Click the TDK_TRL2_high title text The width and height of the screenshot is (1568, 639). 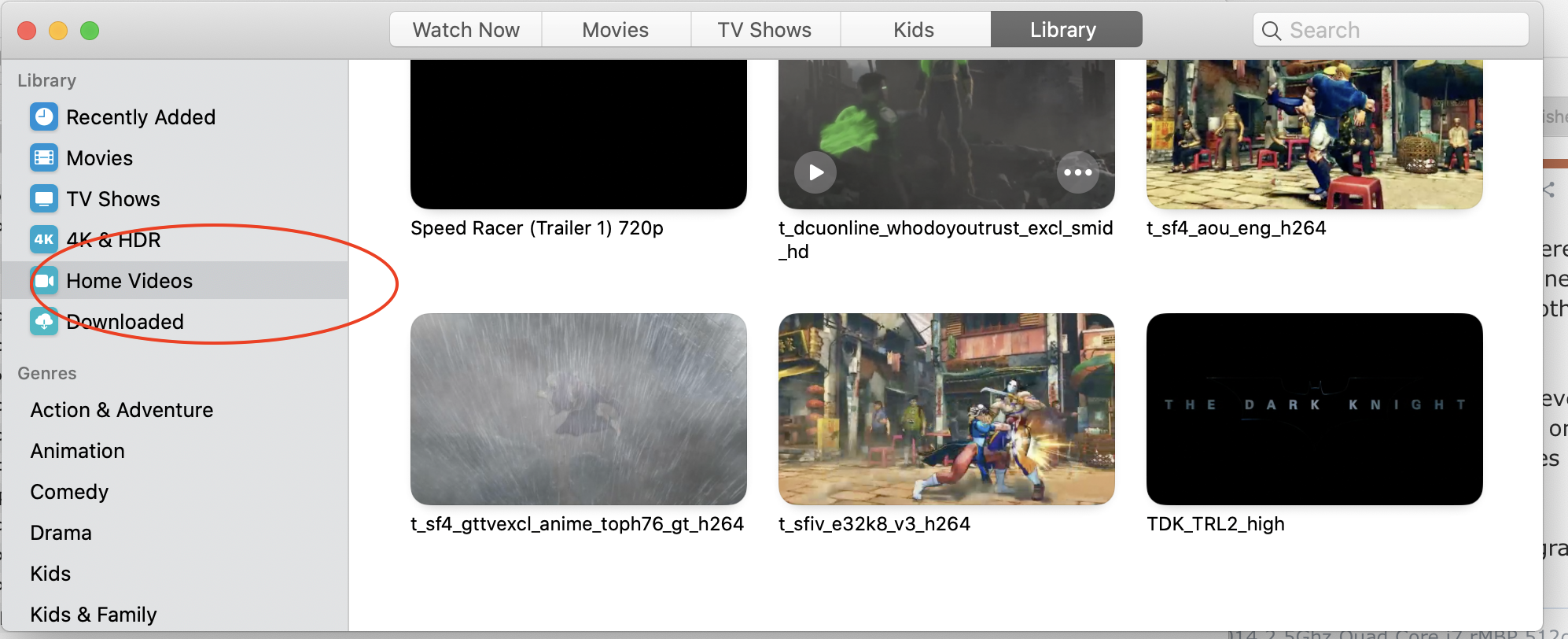1216,524
